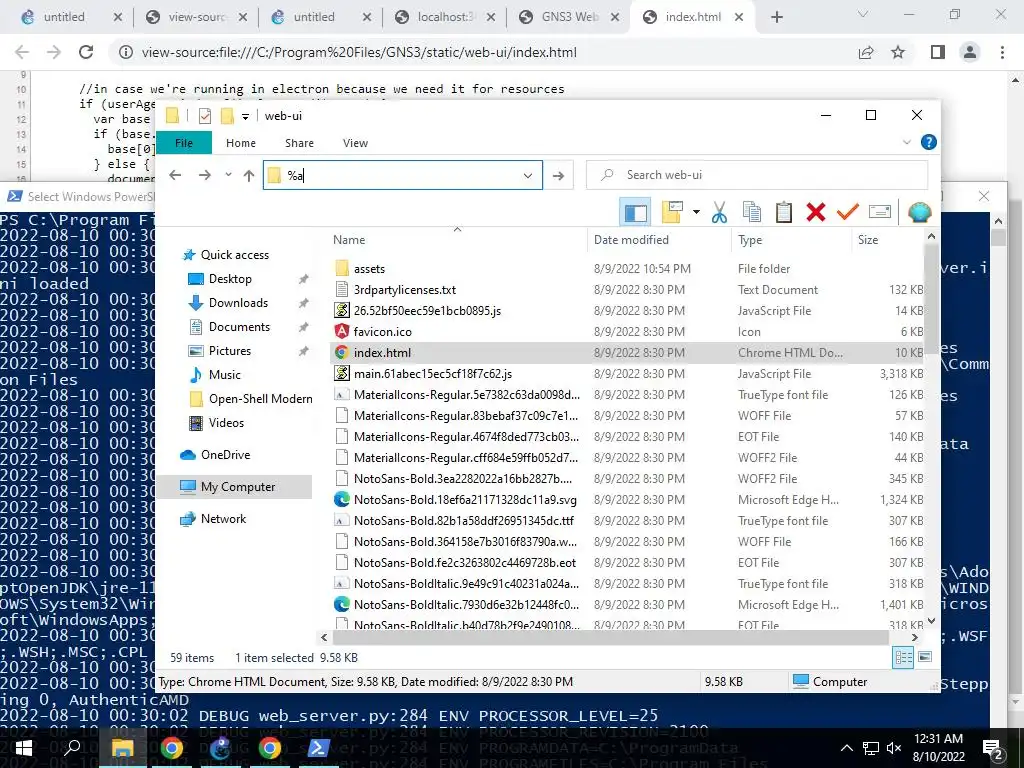Open Quick Access toolbar customize dropdown
This screenshot has width=1024, height=768.
pos(246,116)
